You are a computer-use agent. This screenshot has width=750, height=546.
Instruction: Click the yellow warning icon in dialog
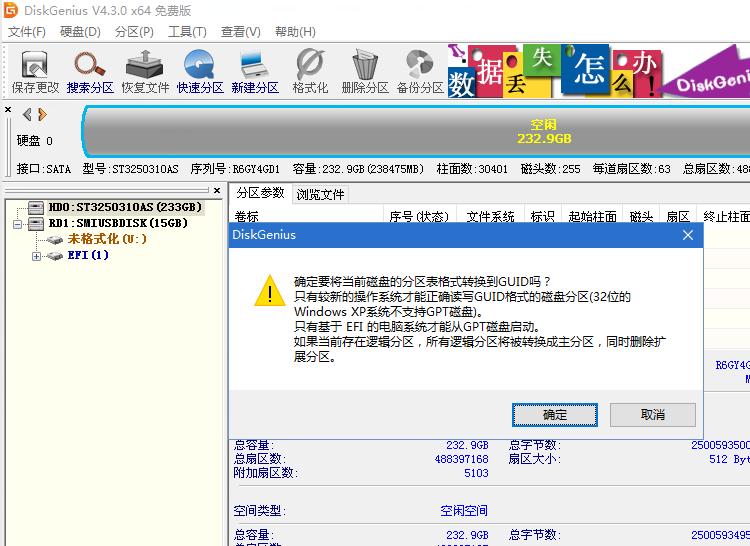point(270,291)
